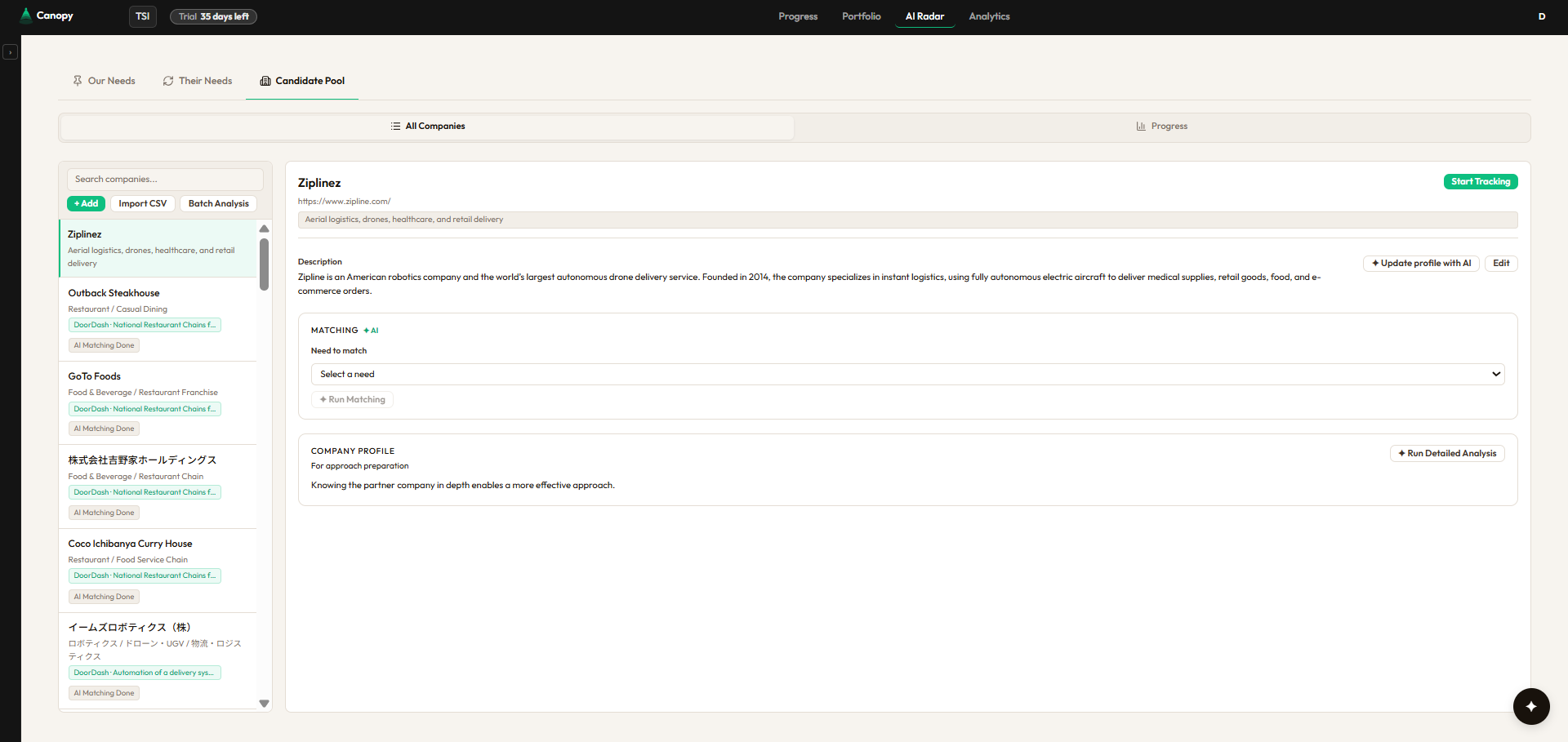1568x742 pixels.
Task: Click the Progress bar-chart icon
Action: click(x=1141, y=127)
